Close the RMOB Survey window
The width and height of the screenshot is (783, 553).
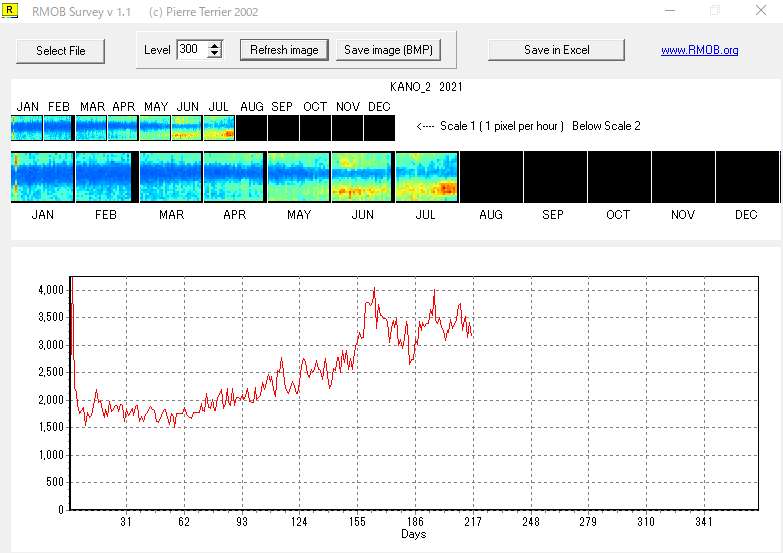pyautogui.click(x=760, y=11)
